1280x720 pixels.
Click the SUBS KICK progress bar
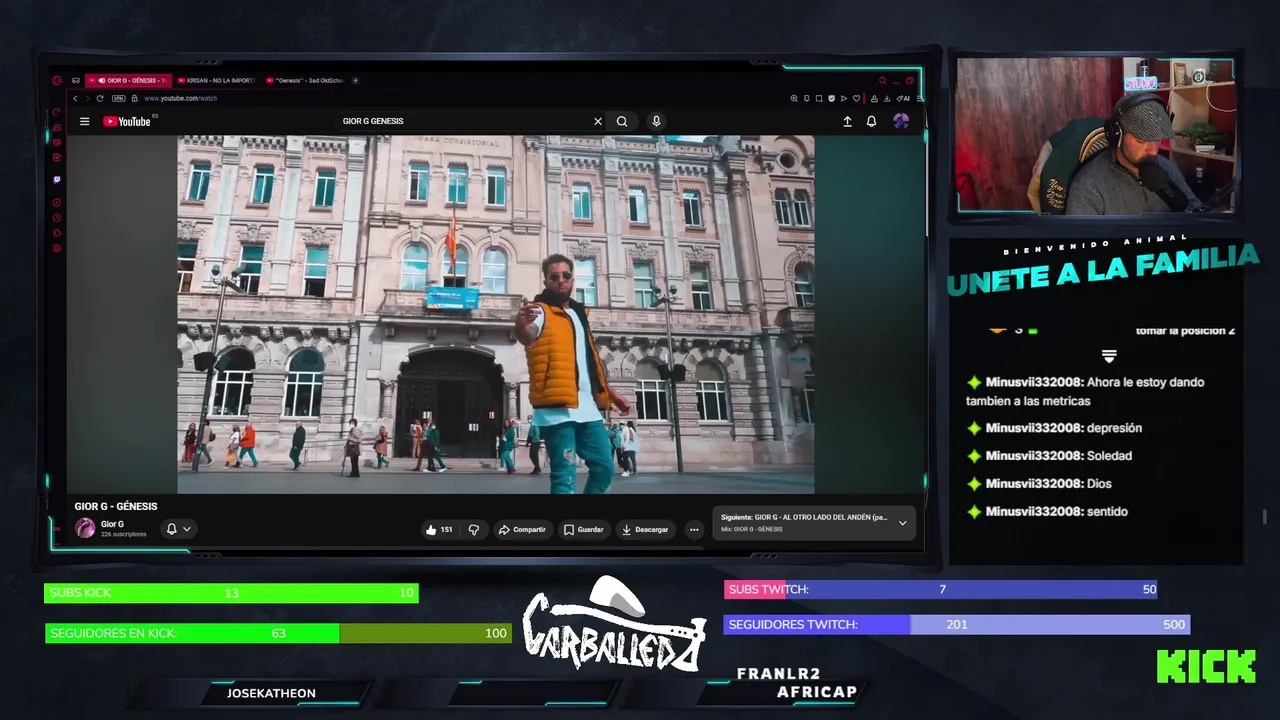pos(231,593)
